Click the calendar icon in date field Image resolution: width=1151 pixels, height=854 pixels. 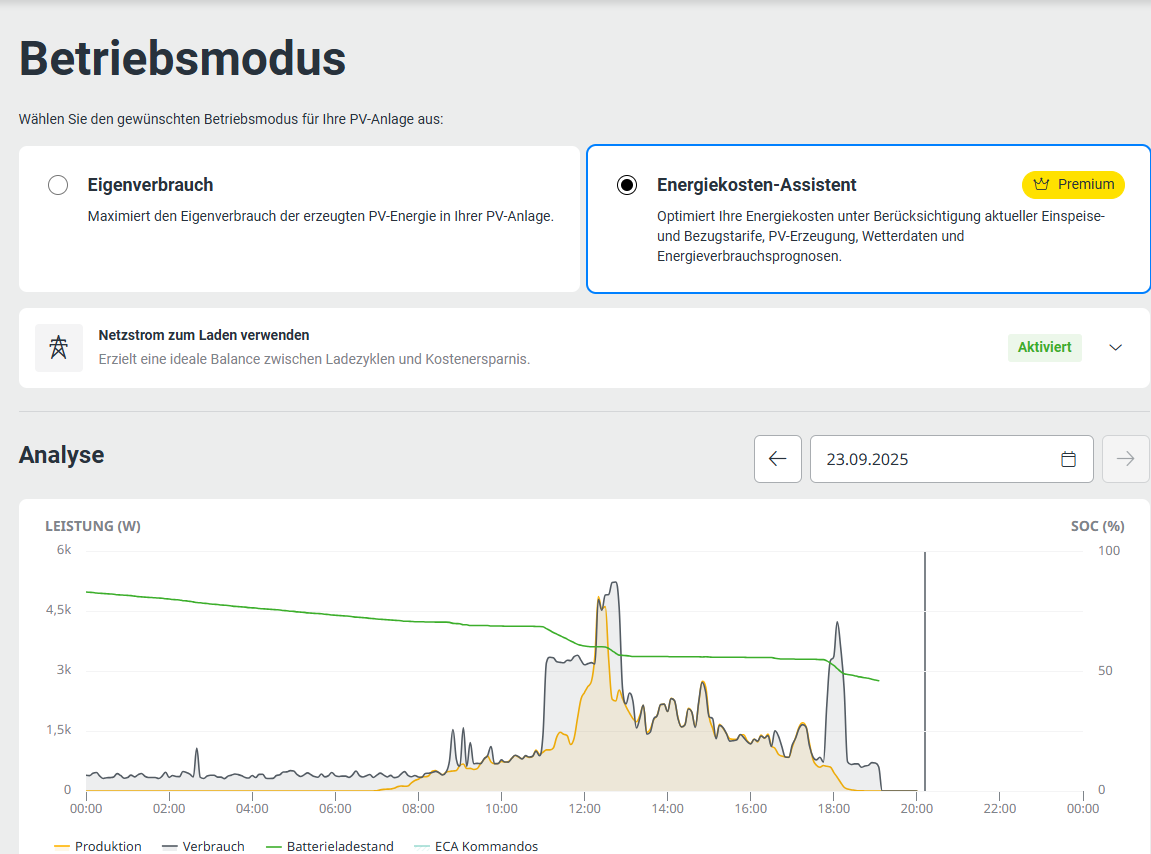[x=1068, y=459]
